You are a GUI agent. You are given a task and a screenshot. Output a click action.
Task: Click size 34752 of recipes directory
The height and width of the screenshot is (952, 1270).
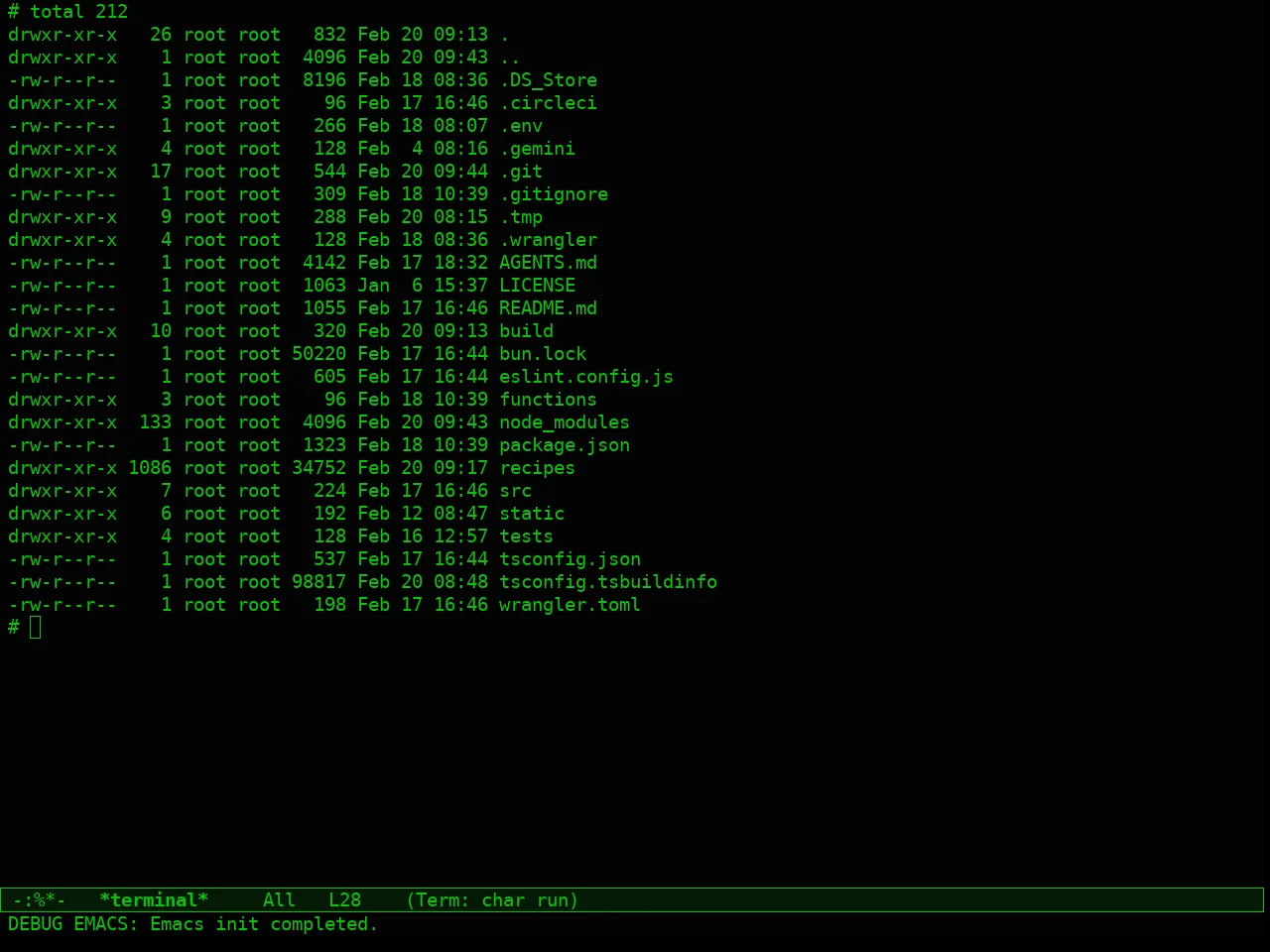pos(319,468)
